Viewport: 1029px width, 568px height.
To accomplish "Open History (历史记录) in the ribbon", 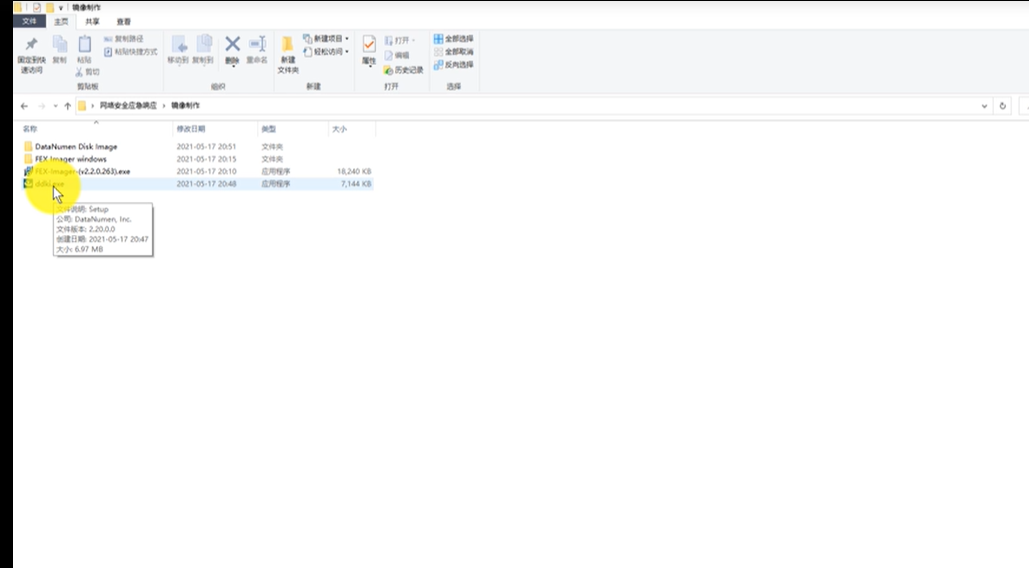I will coord(404,70).
